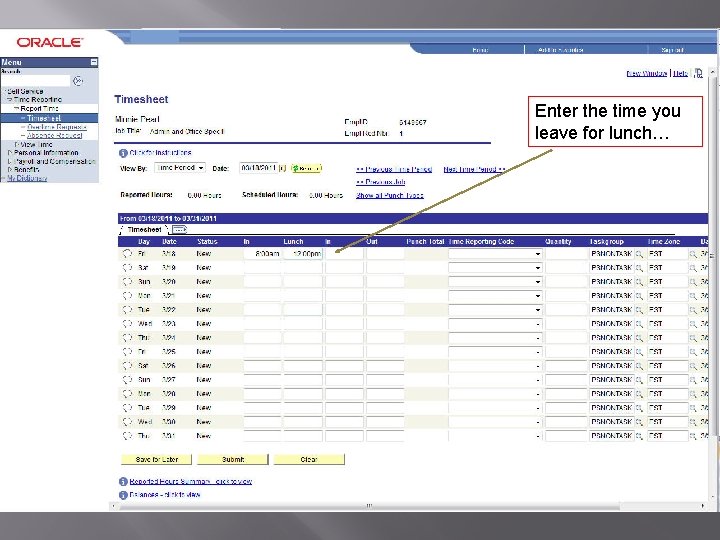
Task: Open the New Window link
Action: [647, 73]
